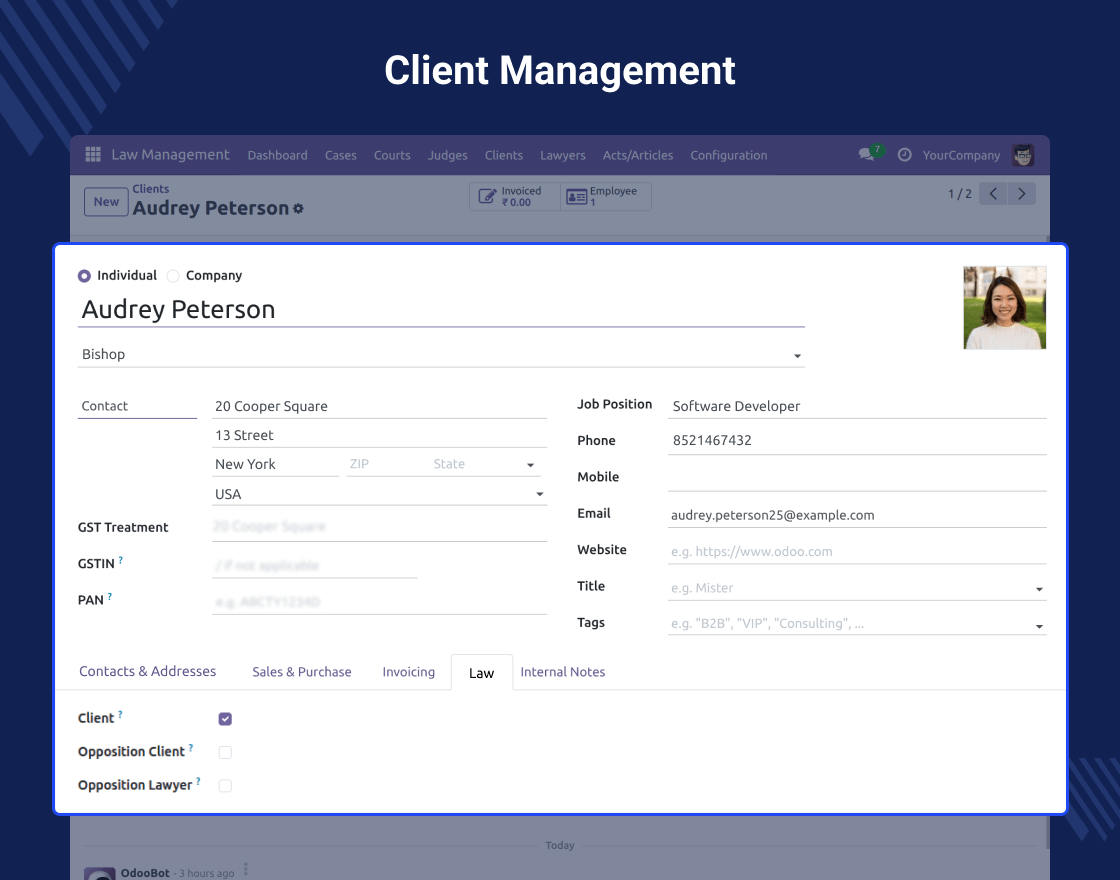Go to next record arrow
Viewport: 1120px width, 880px height.
click(1021, 194)
